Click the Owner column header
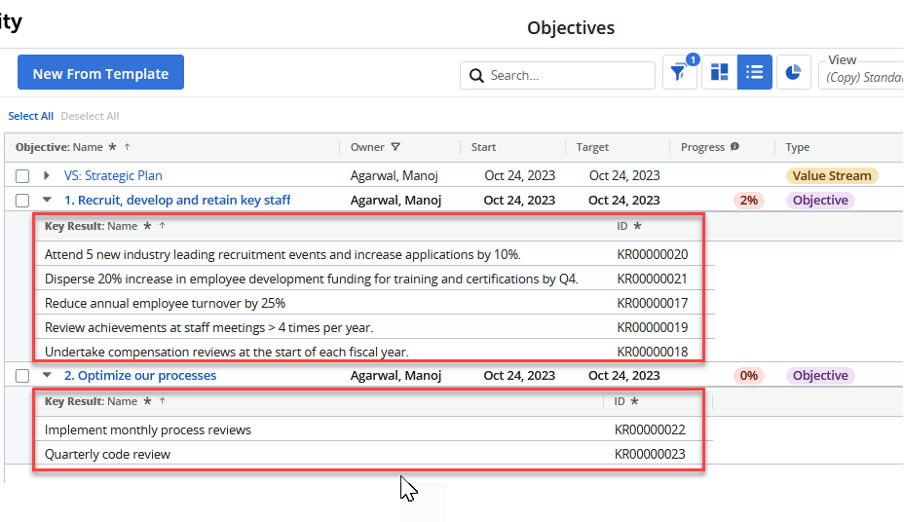 click(367, 147)
